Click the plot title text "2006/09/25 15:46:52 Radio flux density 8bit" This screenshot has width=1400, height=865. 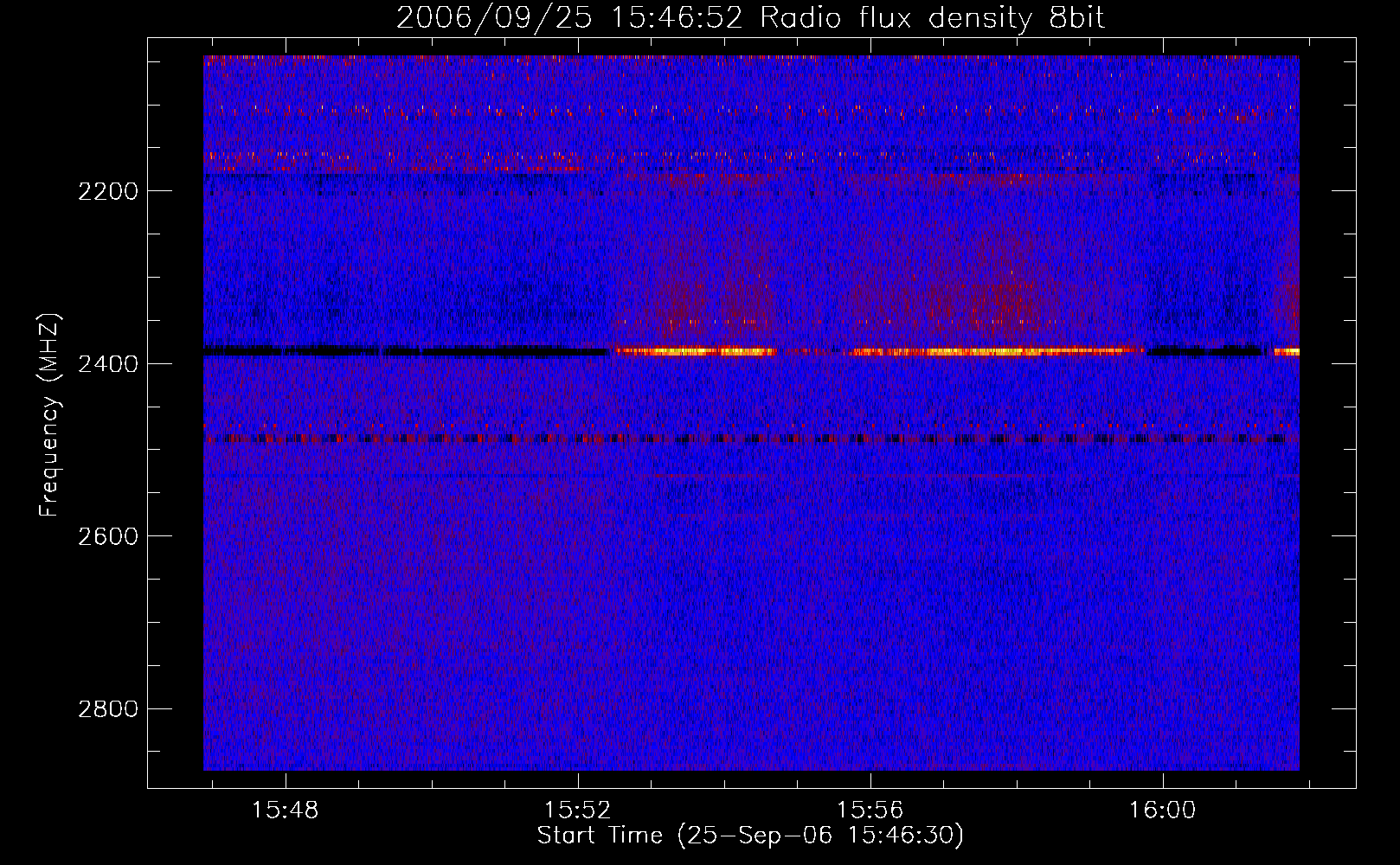(x=750, y=17)
